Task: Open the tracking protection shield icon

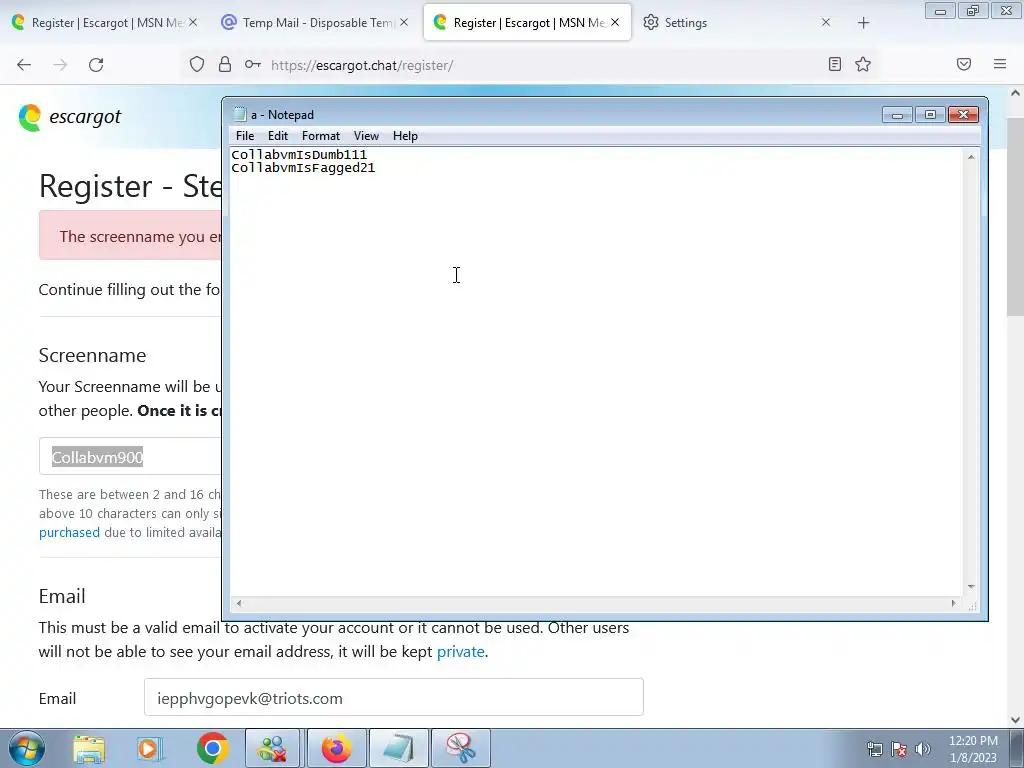Action: [197, 64]
